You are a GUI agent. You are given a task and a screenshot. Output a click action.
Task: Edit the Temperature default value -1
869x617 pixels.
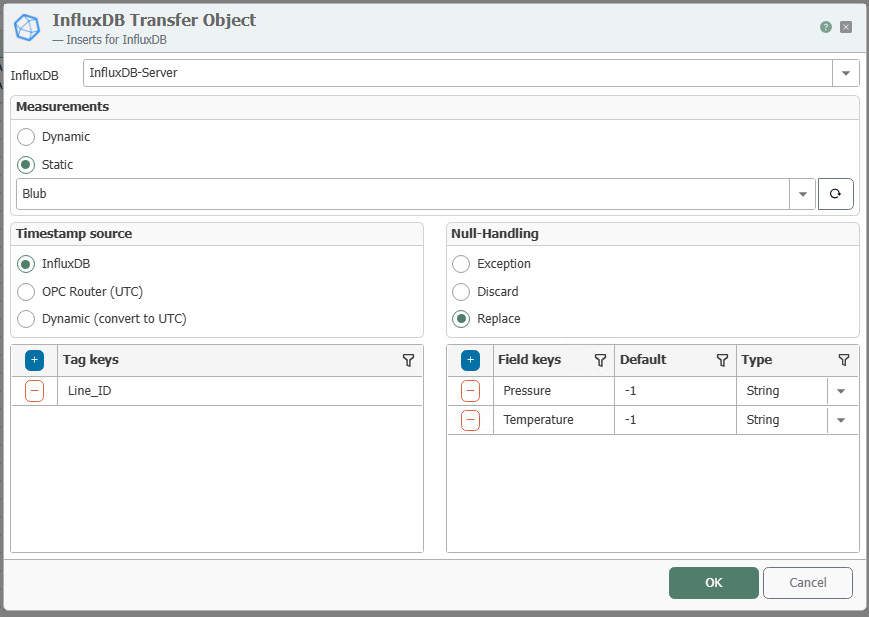675,420
